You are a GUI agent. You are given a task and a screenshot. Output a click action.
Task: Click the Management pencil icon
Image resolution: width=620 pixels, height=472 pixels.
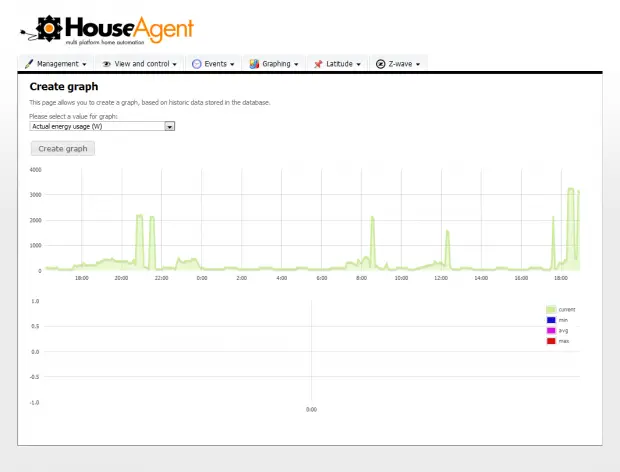click(28, 64)
